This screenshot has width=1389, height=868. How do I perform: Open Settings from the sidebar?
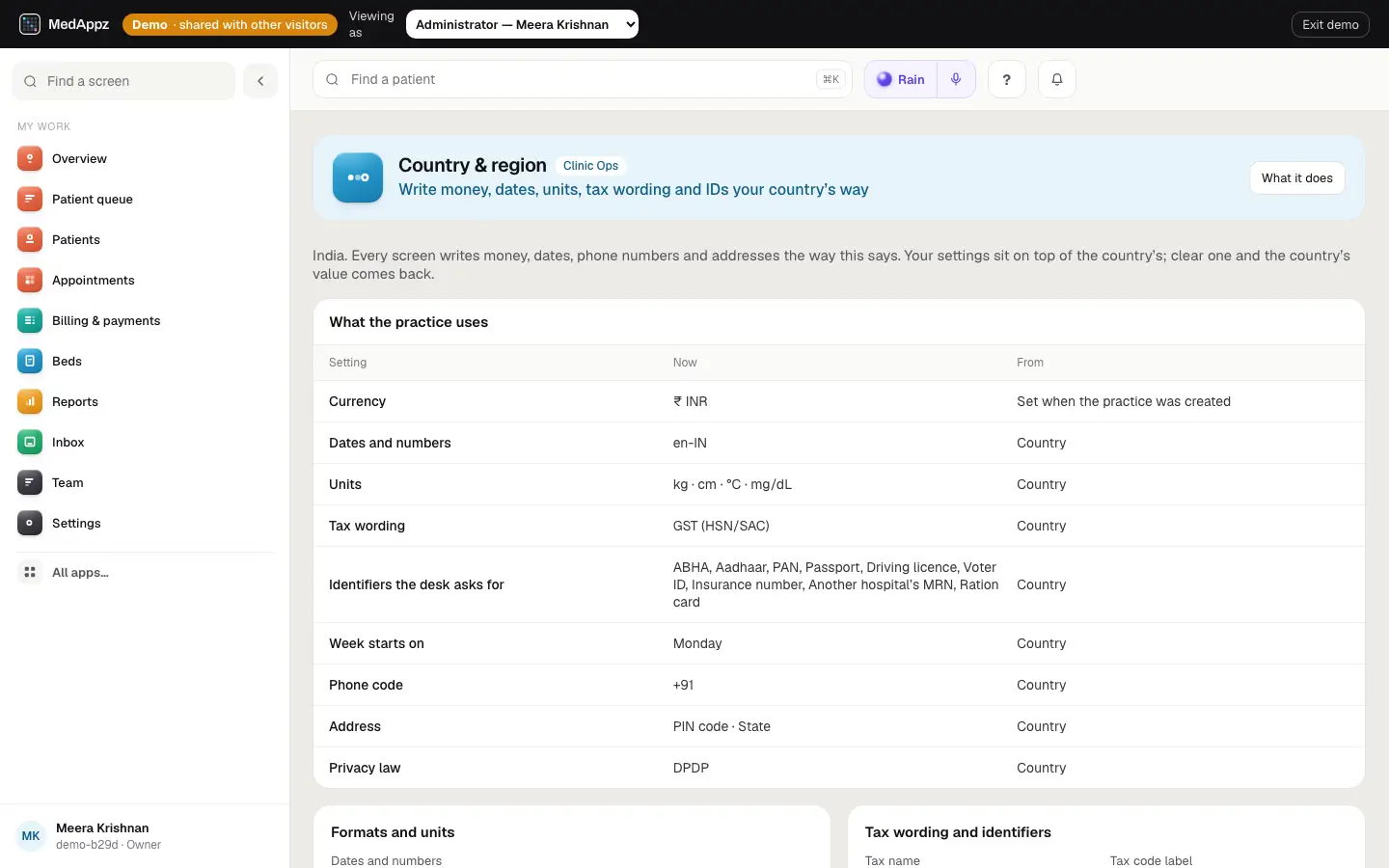(145, 524)
